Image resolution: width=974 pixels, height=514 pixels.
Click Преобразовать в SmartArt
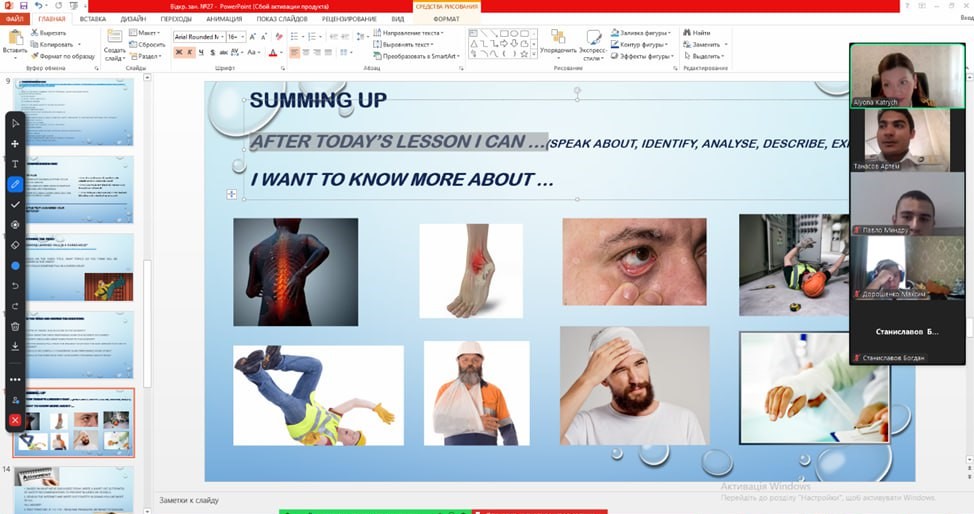416,56
